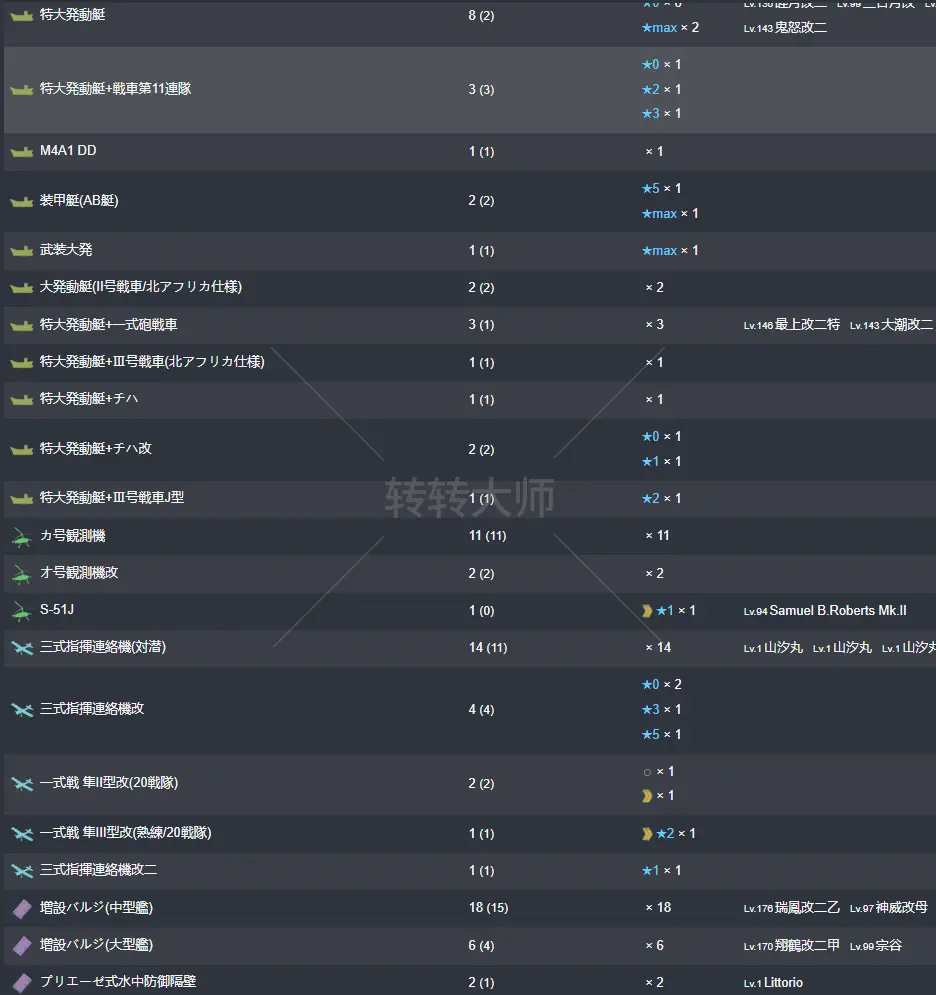This screenshot has height=995, width=936.
Task: Open the 最上改二特 ship entry
Action: (807, 325)
